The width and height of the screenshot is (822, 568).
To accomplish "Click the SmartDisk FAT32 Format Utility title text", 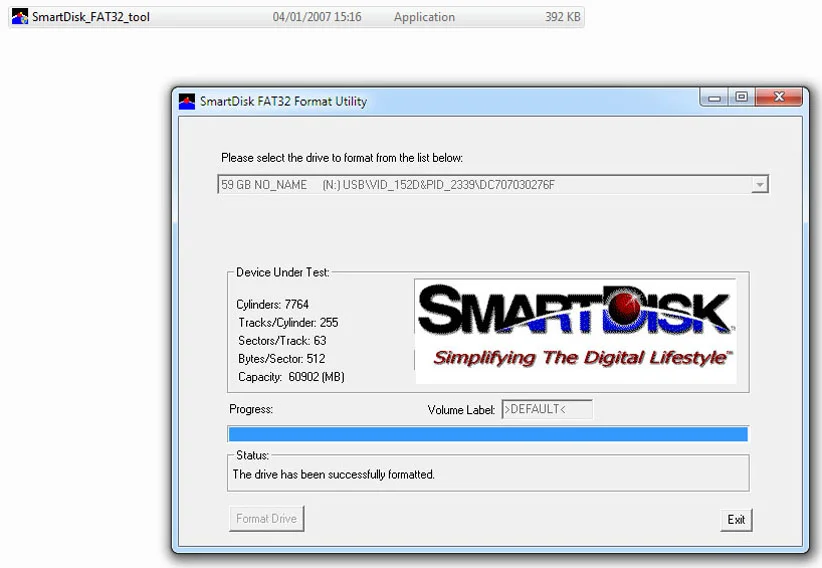I will [x=283, y=101].
